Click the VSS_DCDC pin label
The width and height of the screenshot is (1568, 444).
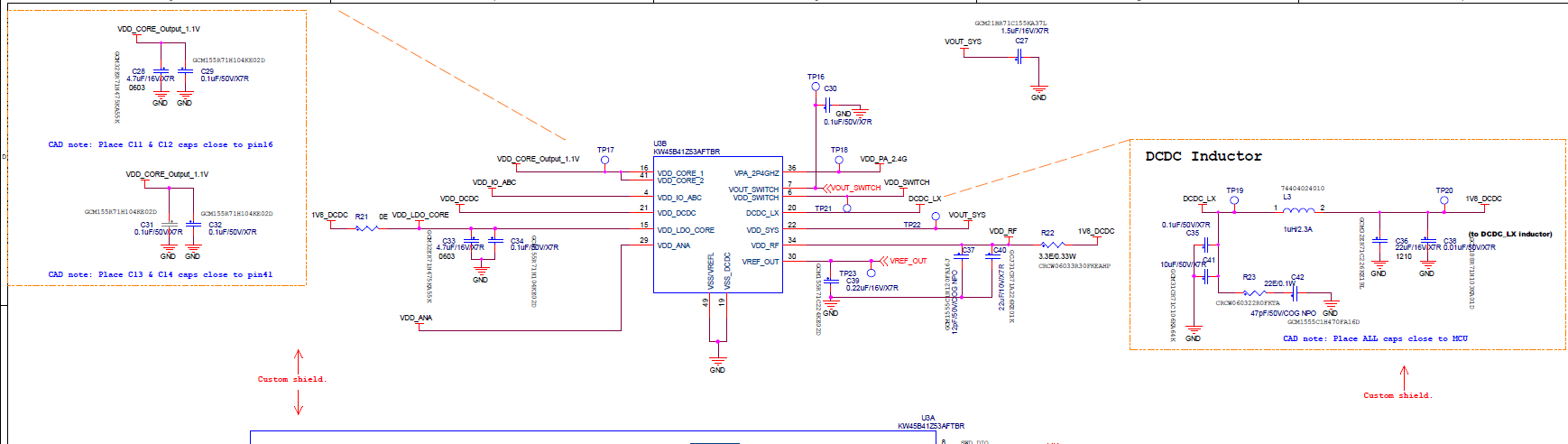(727, 271)
